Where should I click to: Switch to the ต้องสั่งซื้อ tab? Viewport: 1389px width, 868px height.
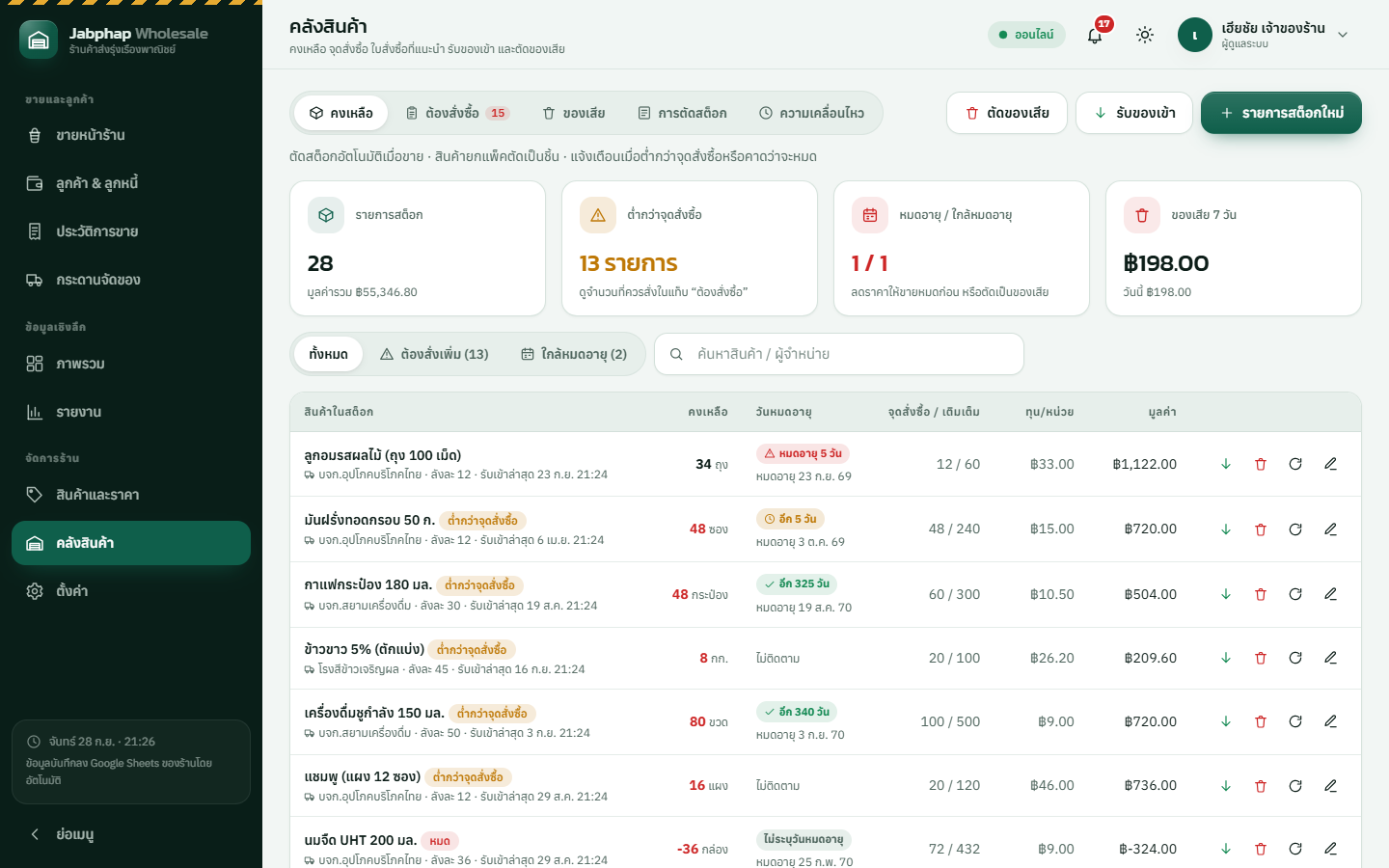[456, 113]
